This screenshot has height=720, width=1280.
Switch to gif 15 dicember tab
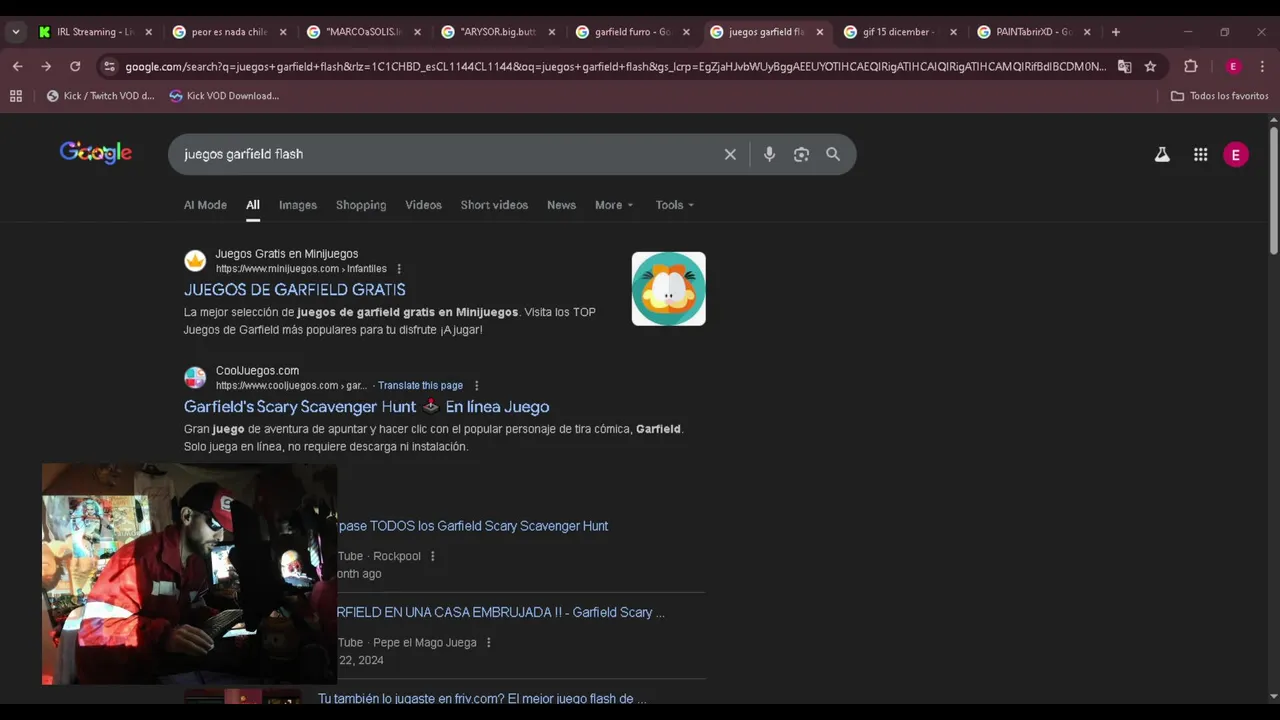pyautogui.click(x=900, y=32)
